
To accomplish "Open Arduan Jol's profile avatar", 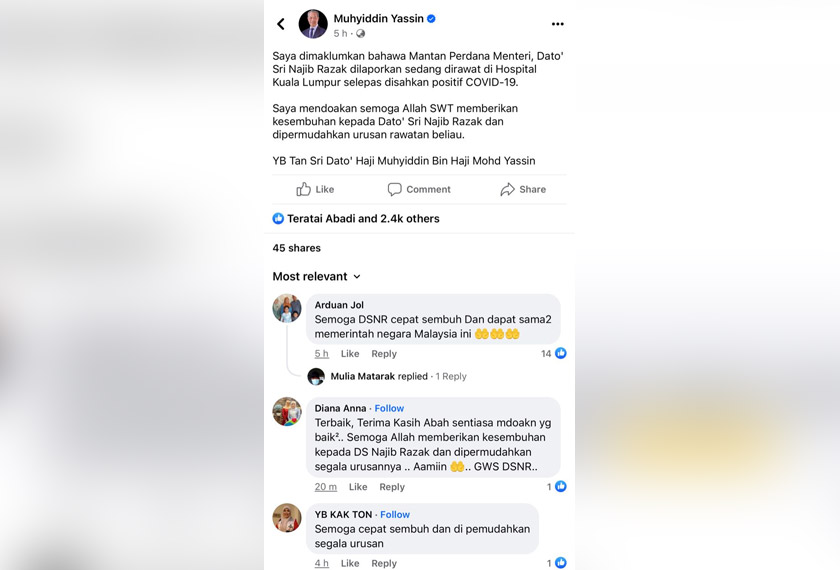I will pos(287,308).
